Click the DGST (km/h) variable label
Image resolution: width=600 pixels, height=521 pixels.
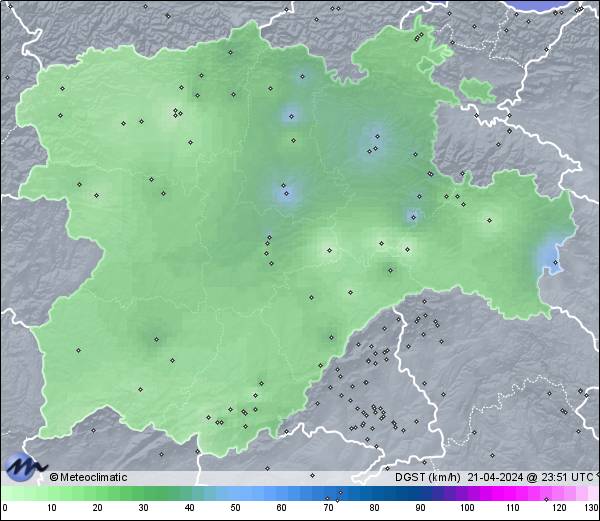(428, 477)
